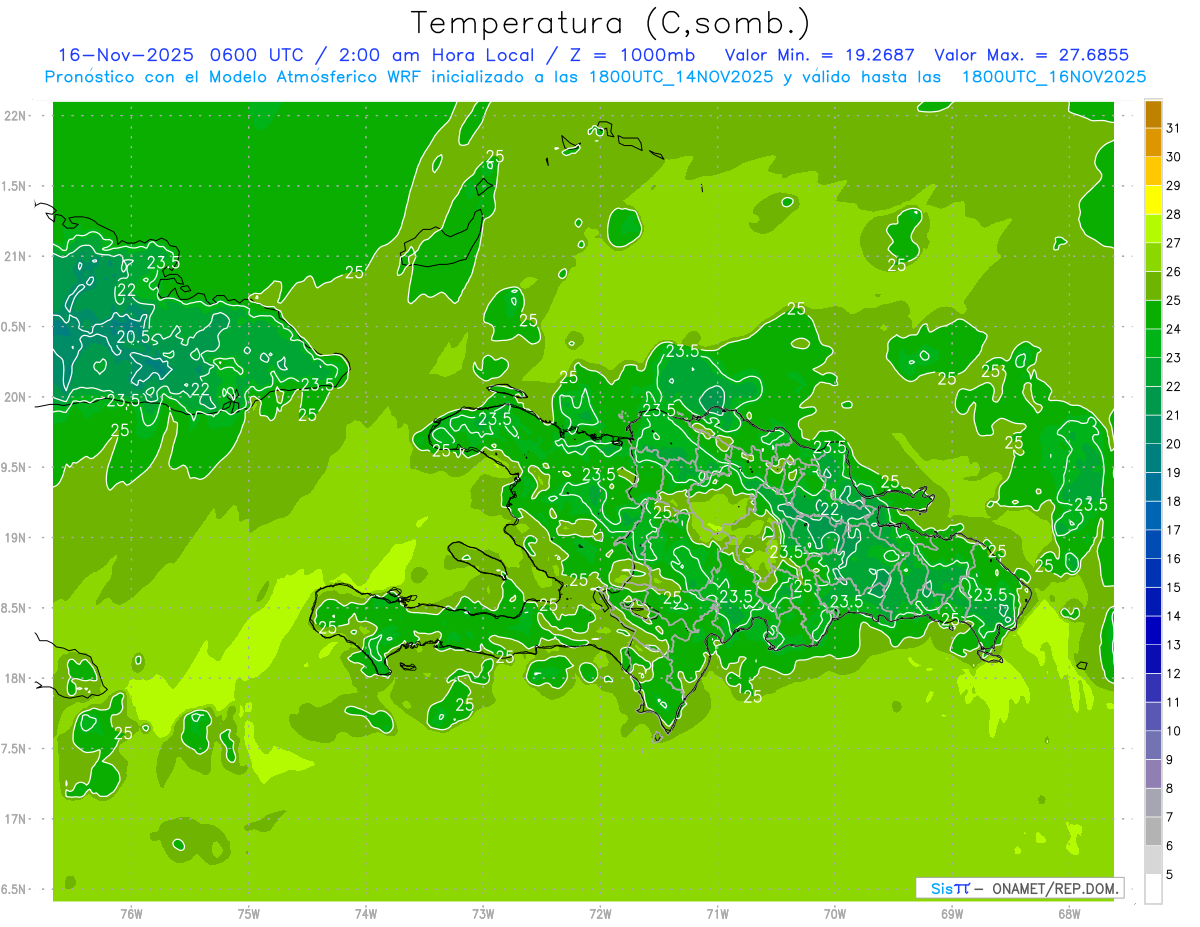Click the color scale value 15

point(1174,587)
